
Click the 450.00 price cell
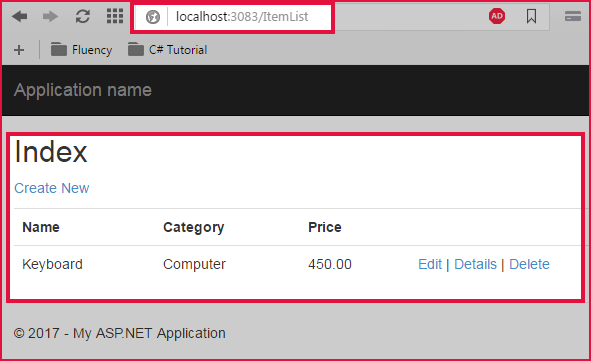pos(330,264)
